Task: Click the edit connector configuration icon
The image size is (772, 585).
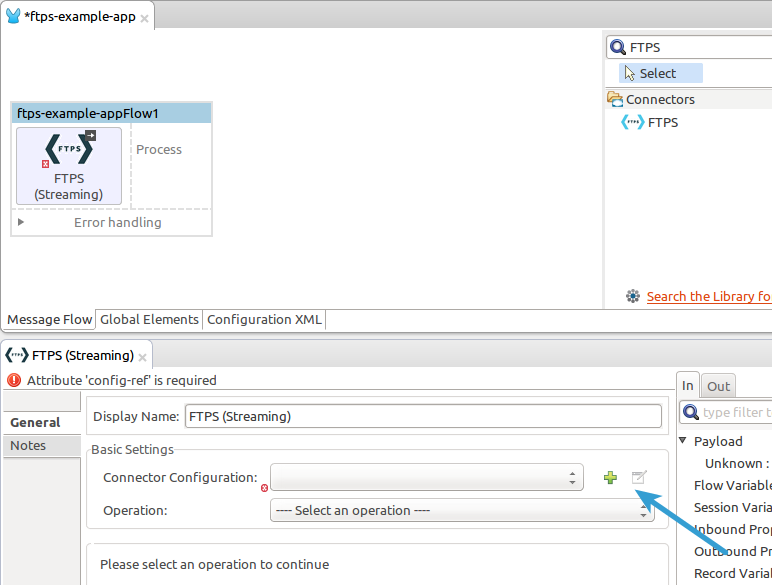Action: (x=639, y=478)
